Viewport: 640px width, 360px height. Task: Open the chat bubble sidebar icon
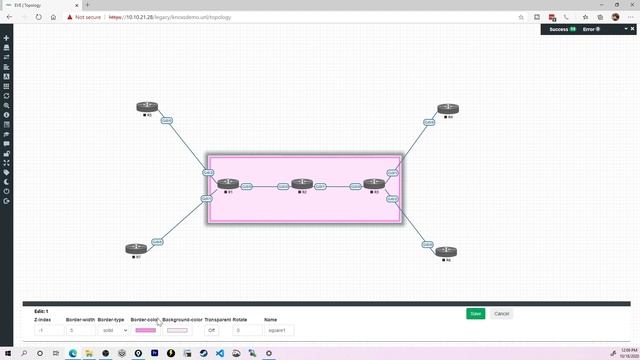[x=6, y=144]
